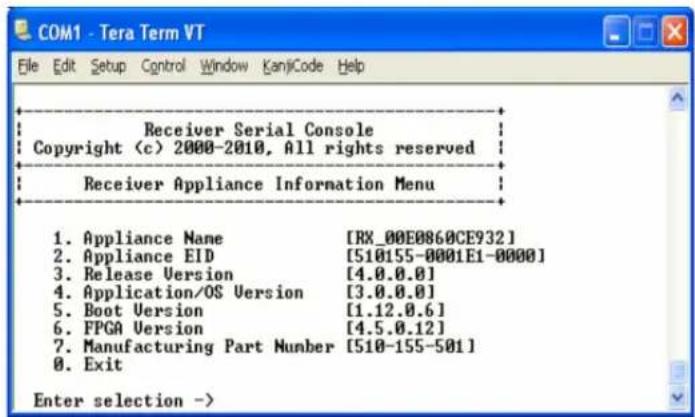The height and width of the screenshot is (417, 695).
Task: Open the Setup menu
Action: pos(108,66)
